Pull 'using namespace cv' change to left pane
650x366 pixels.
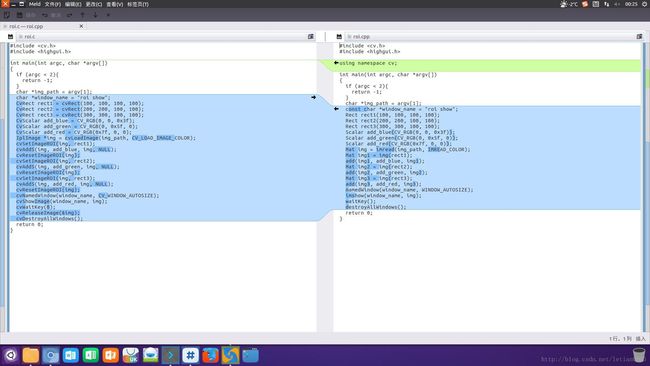(336, 63)
